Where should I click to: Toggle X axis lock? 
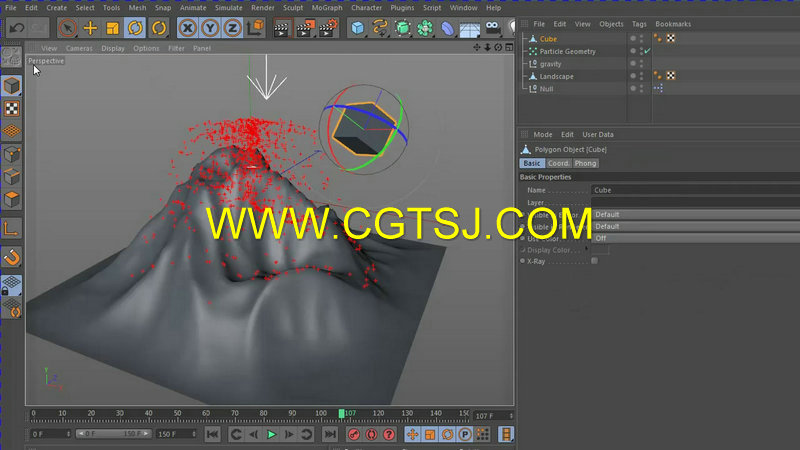click(x=188, y=28)
